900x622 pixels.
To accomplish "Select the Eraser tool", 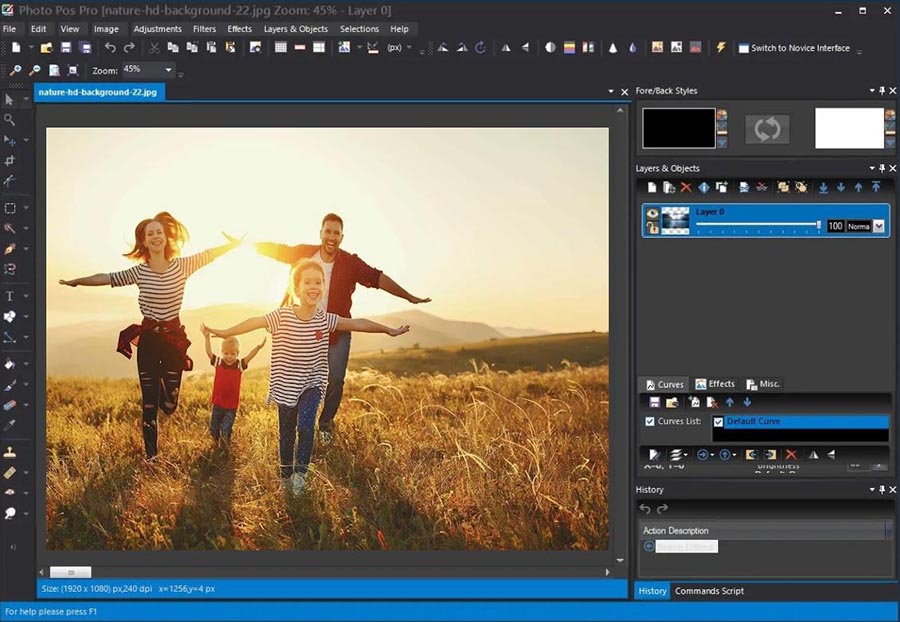I will point(10,405).
